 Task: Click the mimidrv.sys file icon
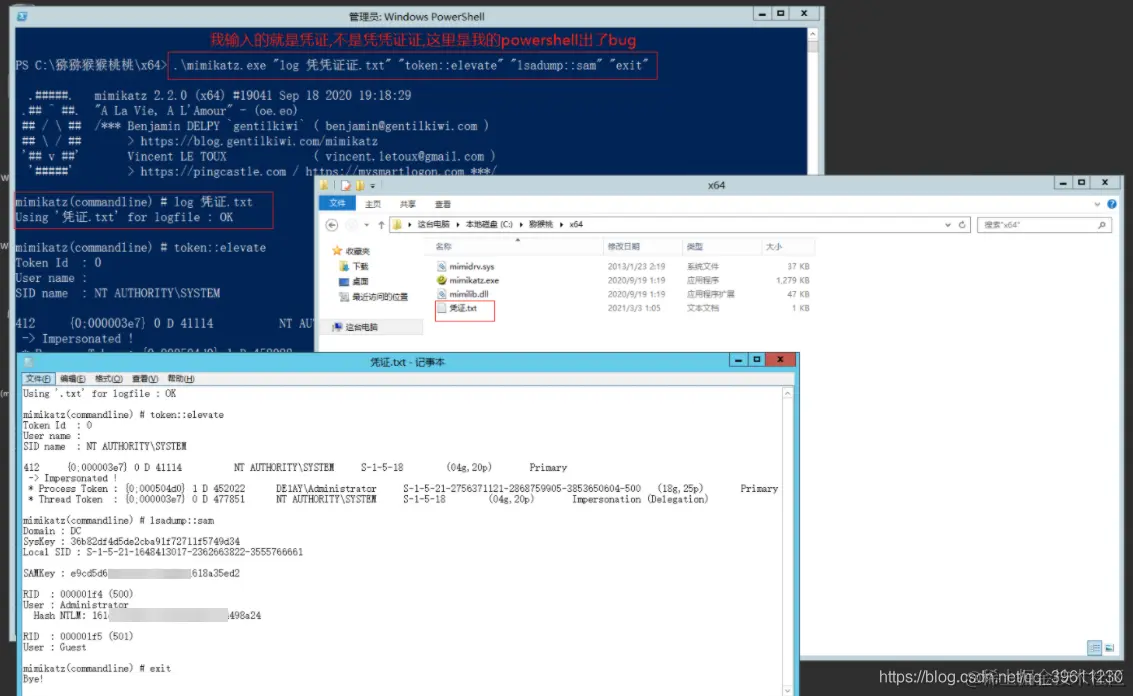(441, 267)
